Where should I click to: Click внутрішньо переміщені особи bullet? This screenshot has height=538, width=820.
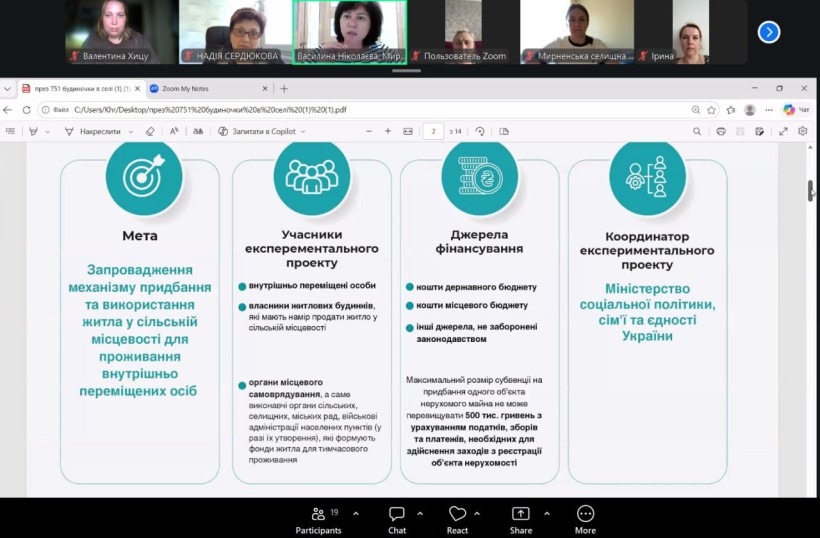[312, 285]
